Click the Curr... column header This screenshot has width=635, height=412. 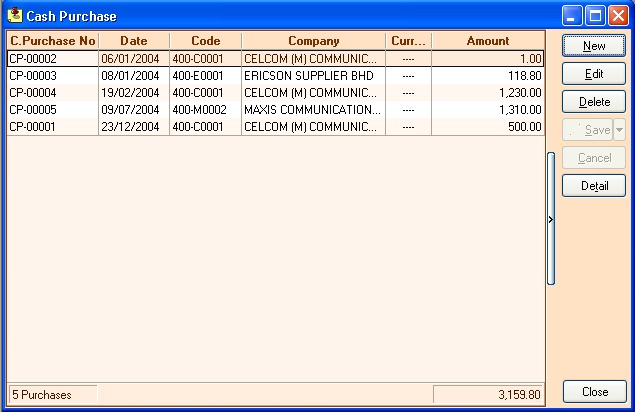[409, 41]
